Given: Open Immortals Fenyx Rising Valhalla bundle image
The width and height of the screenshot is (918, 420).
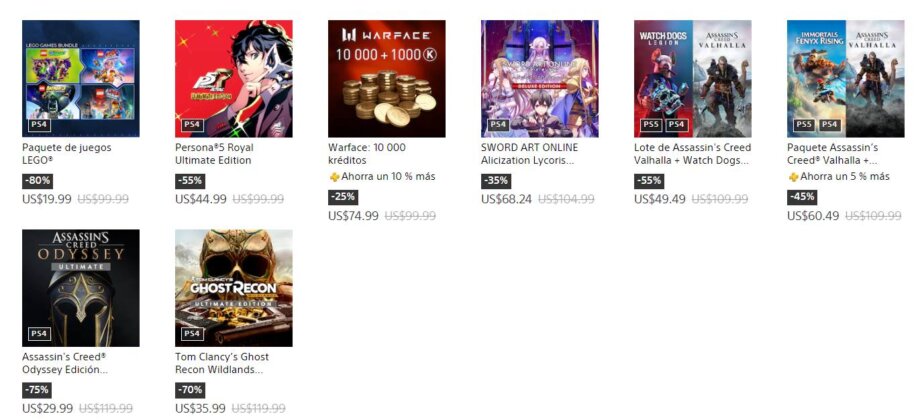Looking at the screenshot, I should [x=845, y=78].
